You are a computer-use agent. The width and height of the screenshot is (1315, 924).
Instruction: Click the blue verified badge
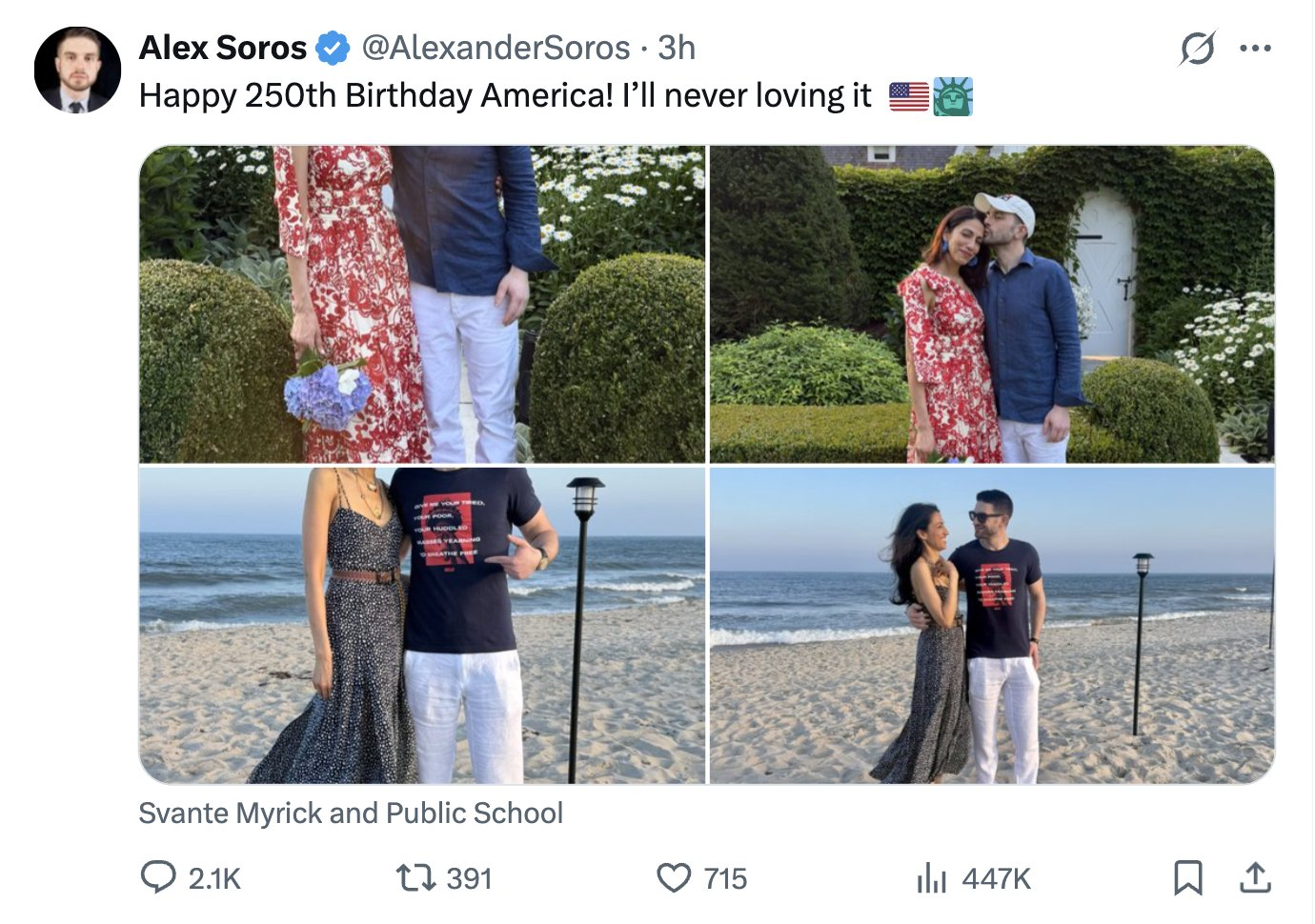pyautogui.click(x=333, y=48)
